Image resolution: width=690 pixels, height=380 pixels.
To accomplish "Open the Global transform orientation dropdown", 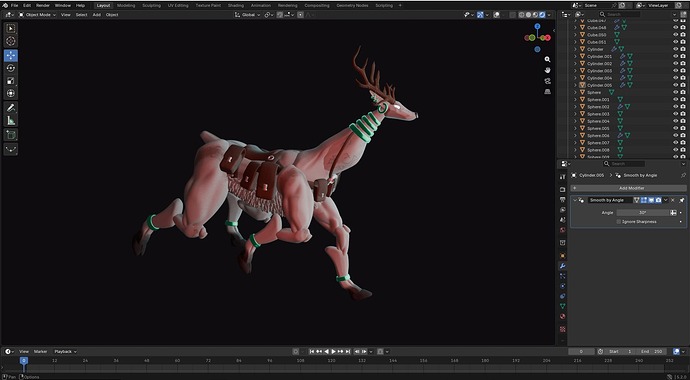I will [x=247, y=15].
